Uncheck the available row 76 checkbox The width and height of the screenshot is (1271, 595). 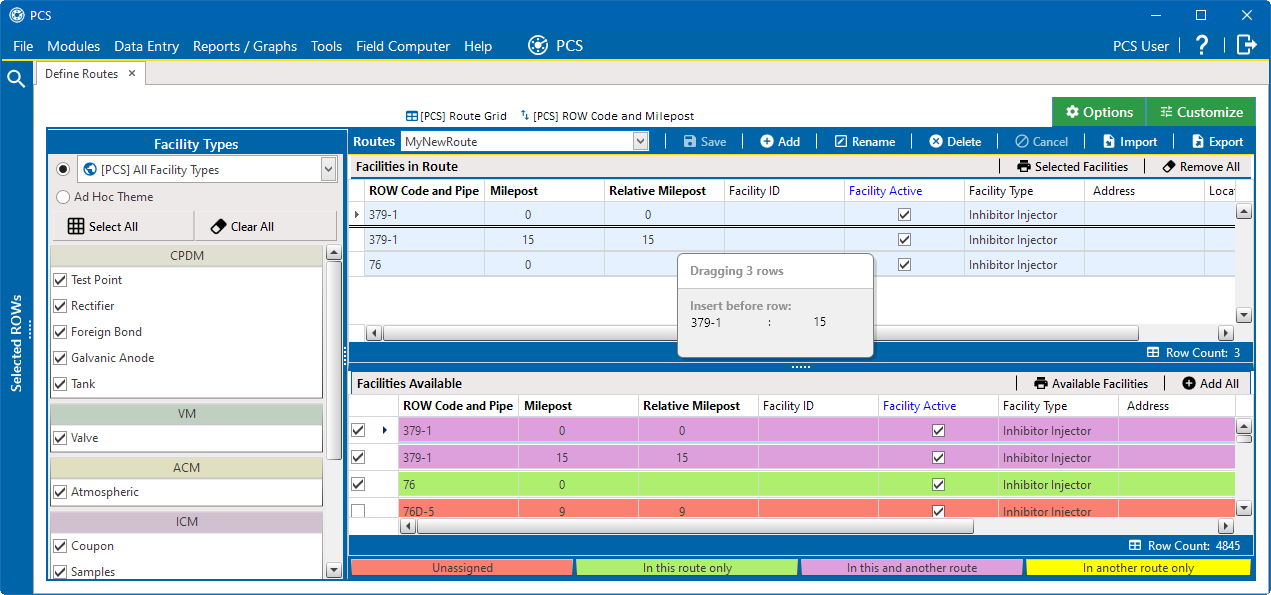[x=358, y=484]
